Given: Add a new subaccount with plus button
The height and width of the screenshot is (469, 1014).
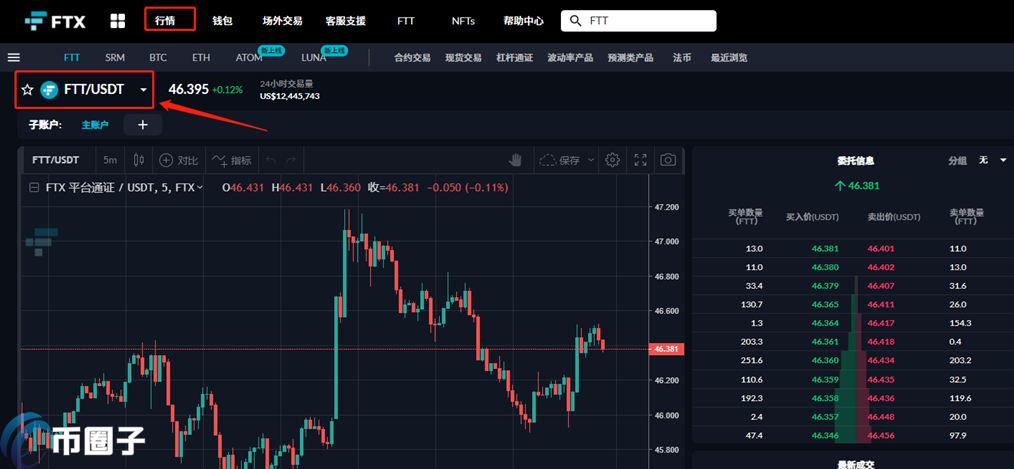Looking at the screenshot, I should click(142, 125).
